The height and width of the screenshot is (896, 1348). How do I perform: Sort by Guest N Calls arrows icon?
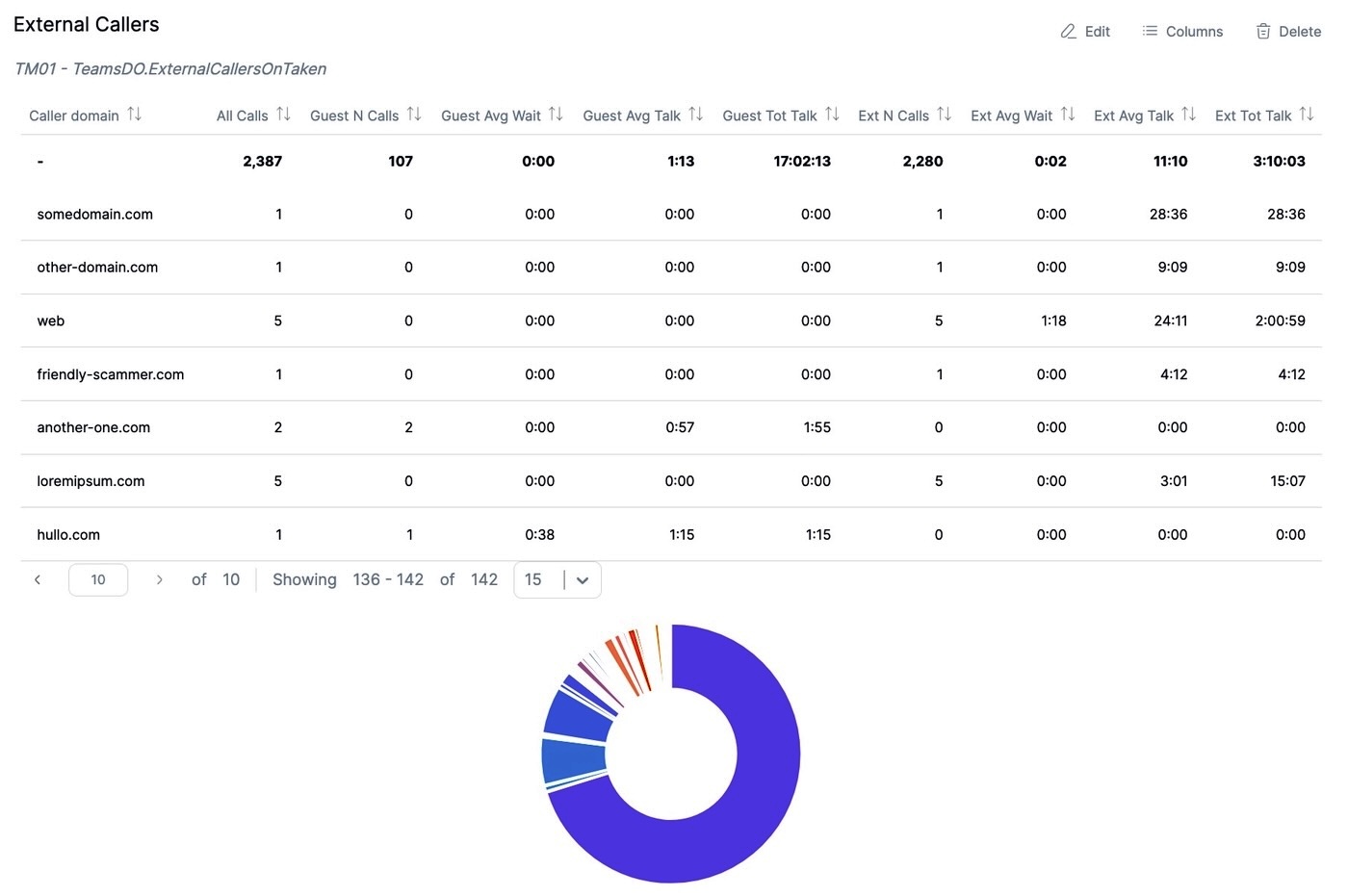coord(414,115)
